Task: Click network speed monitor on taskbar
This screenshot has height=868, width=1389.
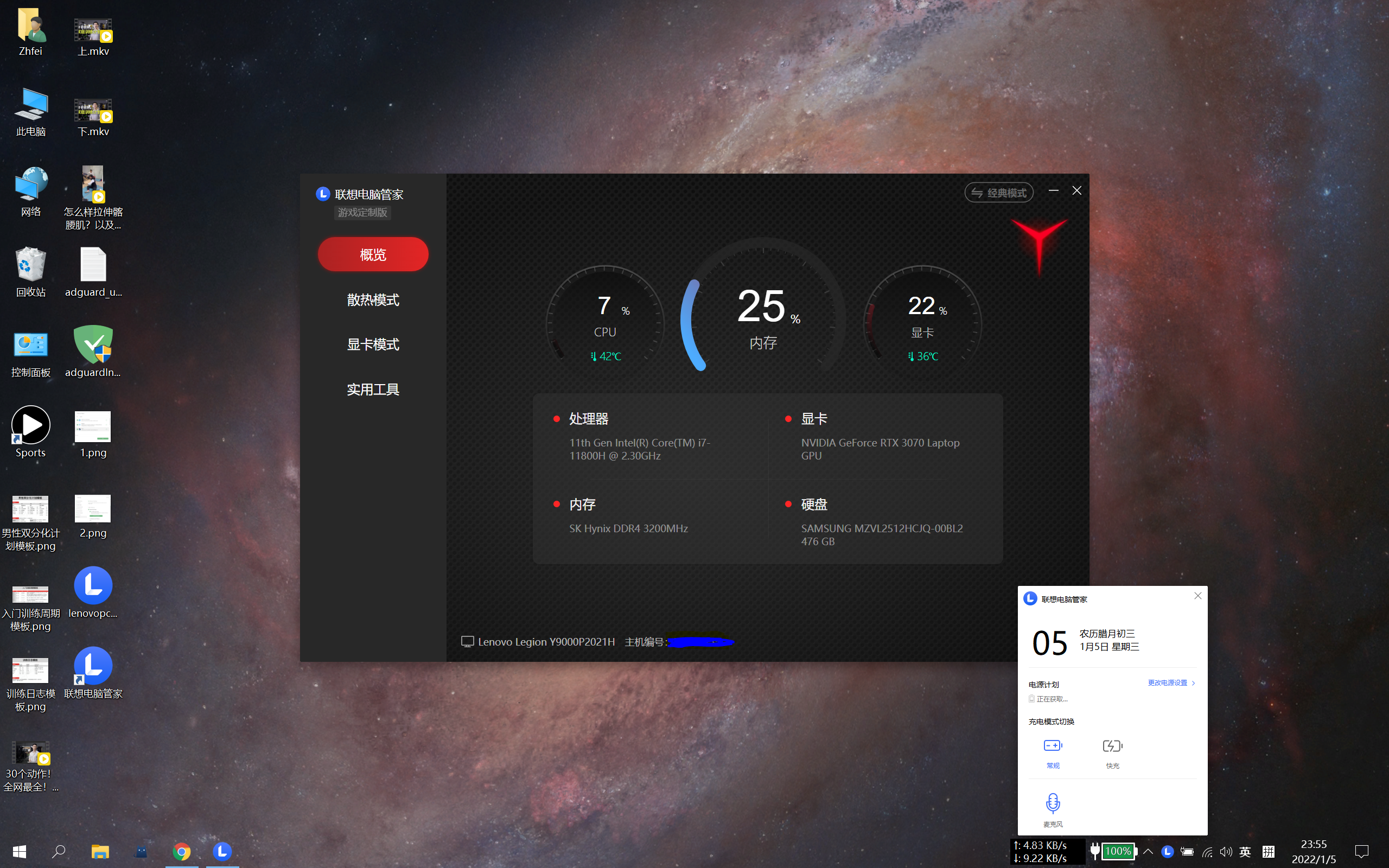Action: point(1048,852)
